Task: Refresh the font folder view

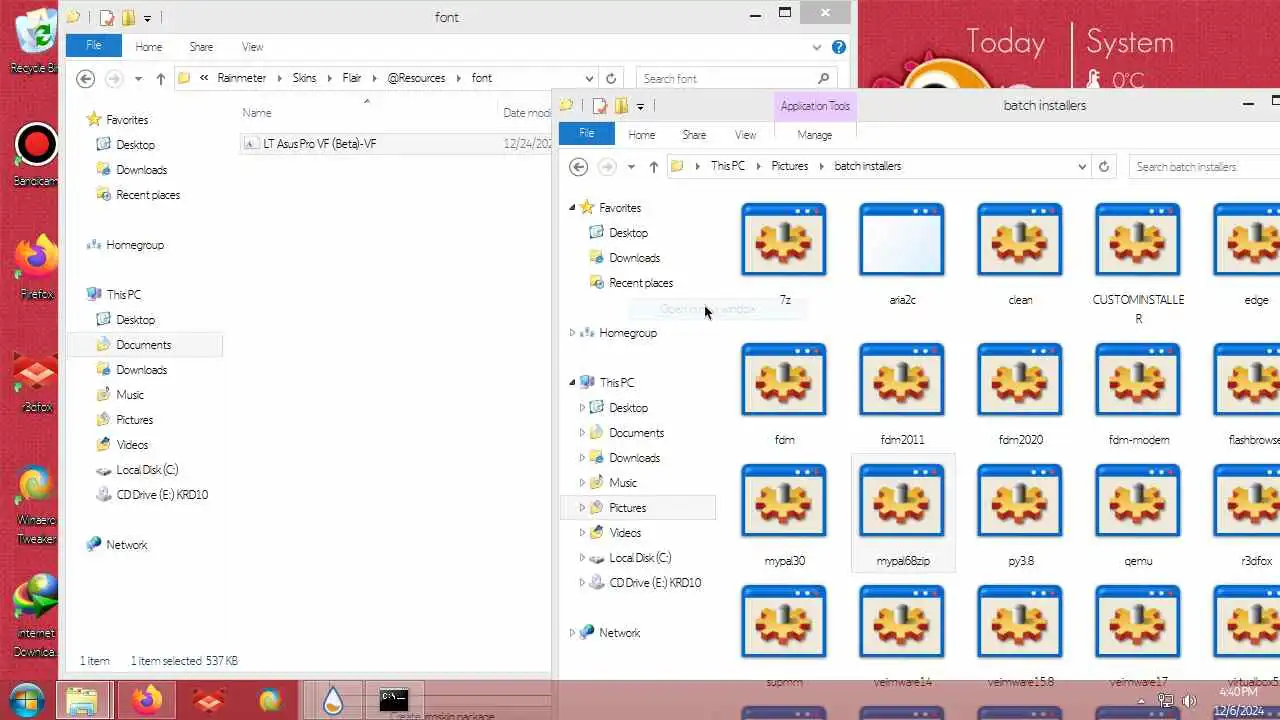Action: [611, 78]
